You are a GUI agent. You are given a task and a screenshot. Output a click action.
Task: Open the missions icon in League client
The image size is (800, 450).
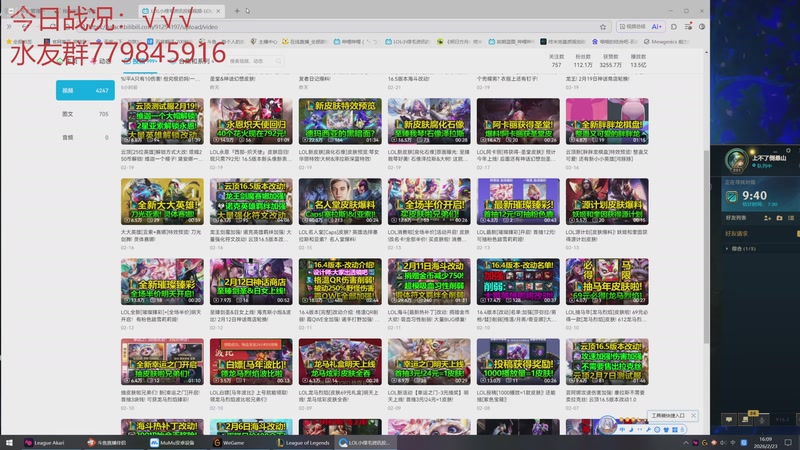pyautogui.click(x=745, y=419)
